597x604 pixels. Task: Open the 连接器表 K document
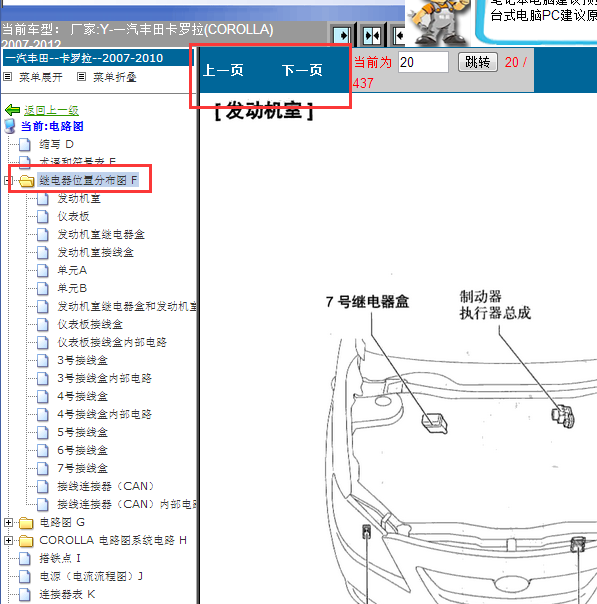pyautogui.click(x=67, y=594)
